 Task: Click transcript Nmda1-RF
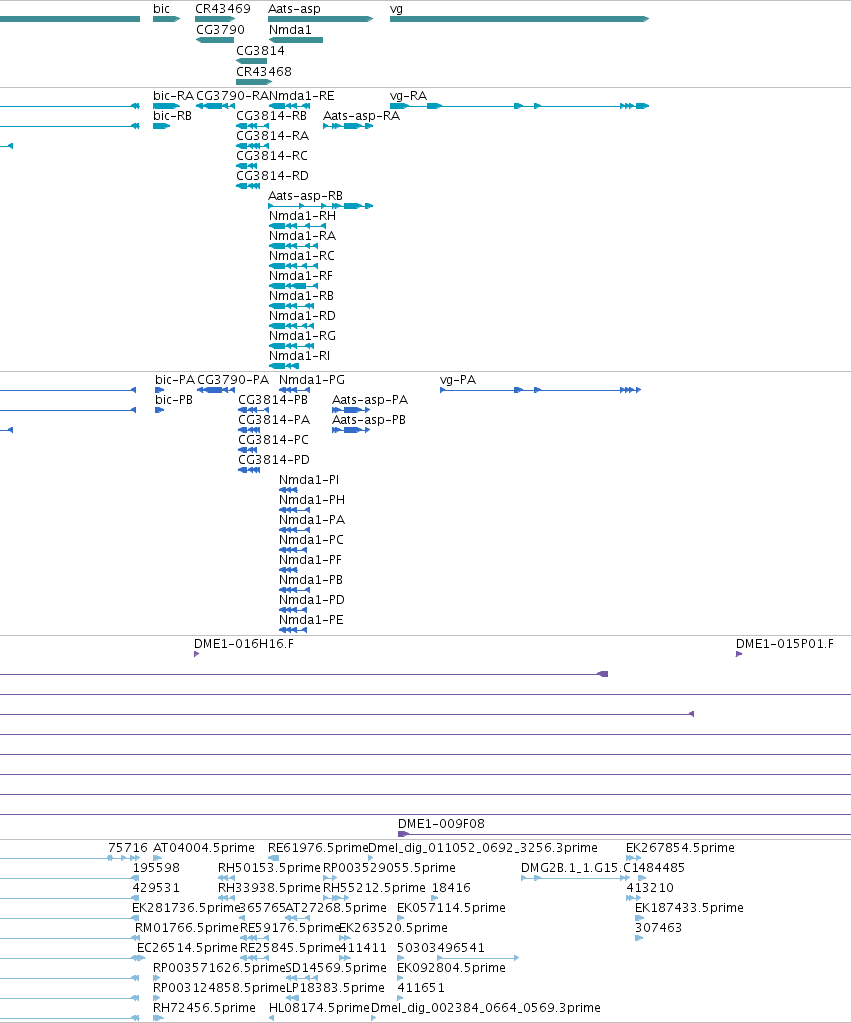294,286
